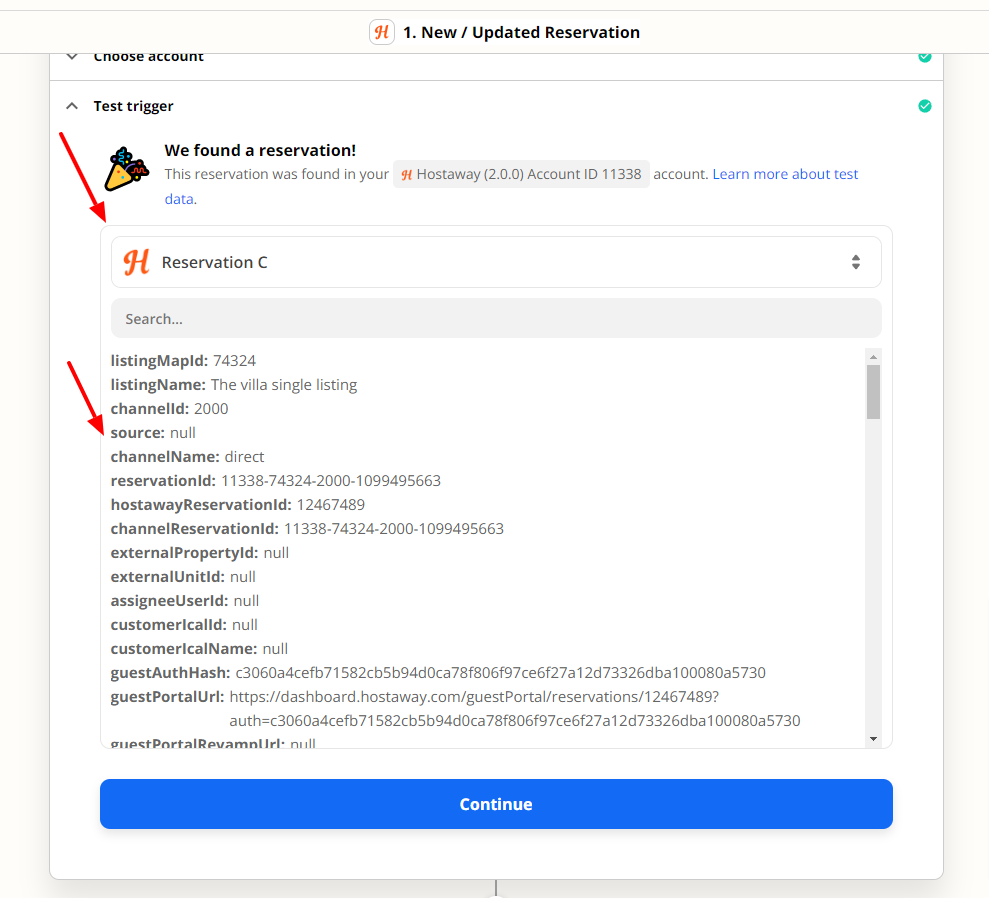Expand the Choose account section

coord(72,57)
